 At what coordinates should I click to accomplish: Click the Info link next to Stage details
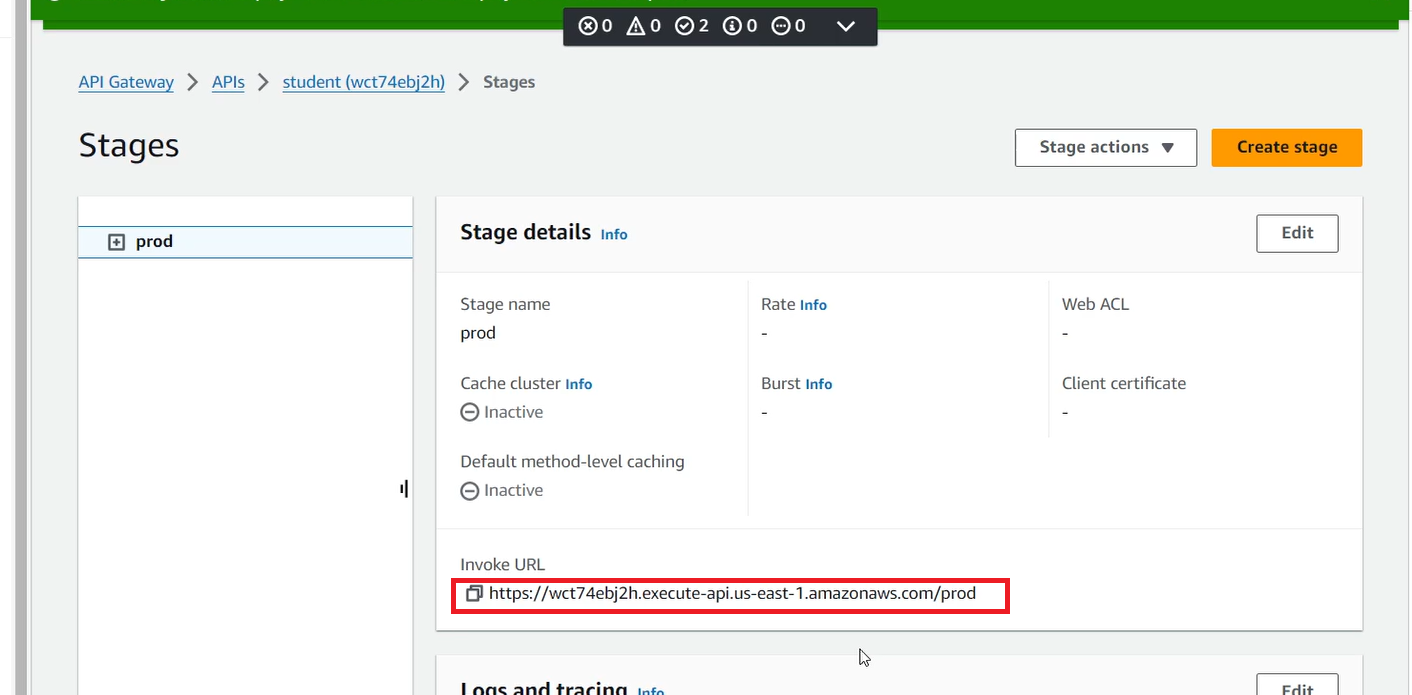(614, 234)
